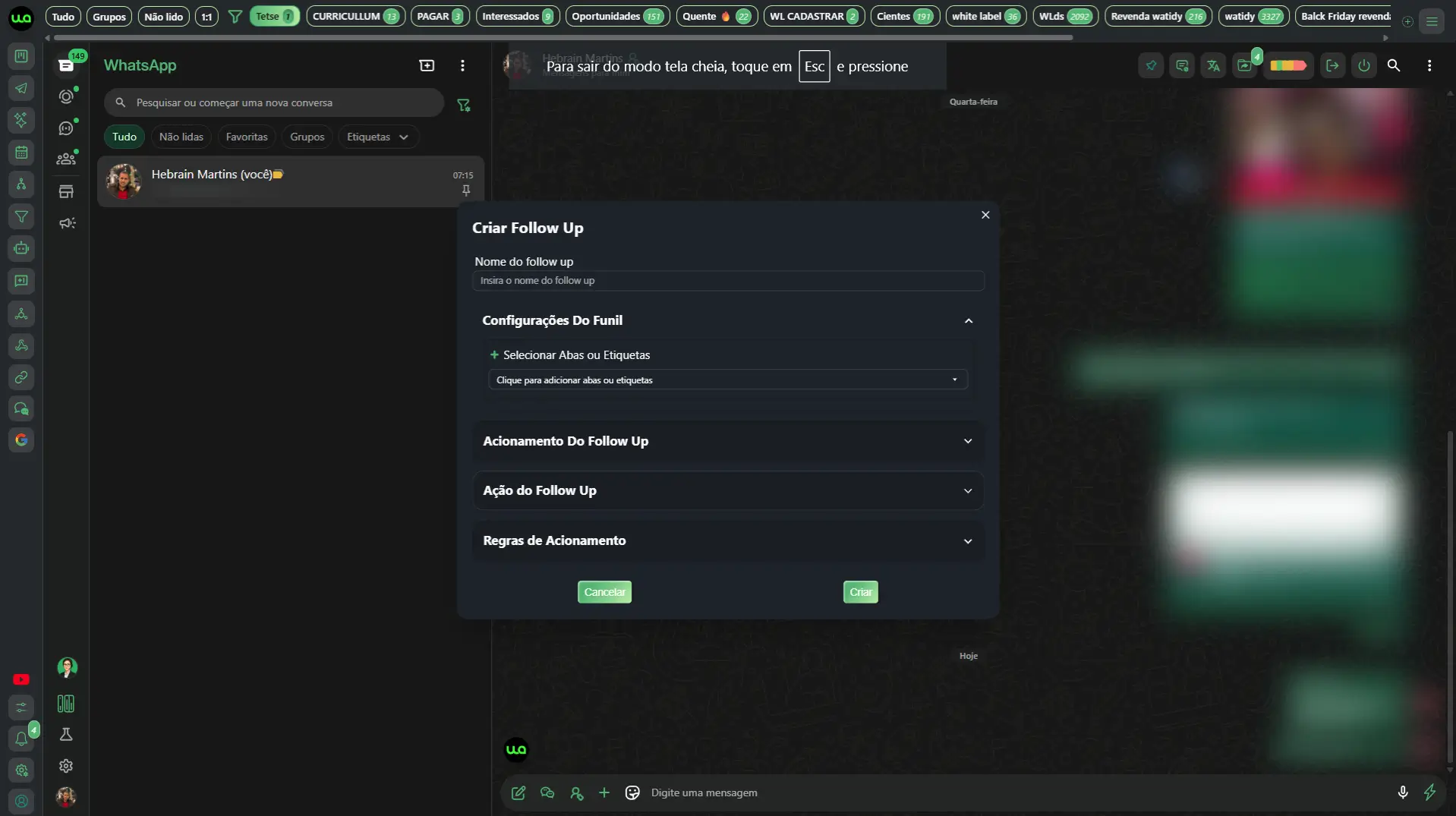Open the abas ou etiquetas dropdown

pos(728,380)
